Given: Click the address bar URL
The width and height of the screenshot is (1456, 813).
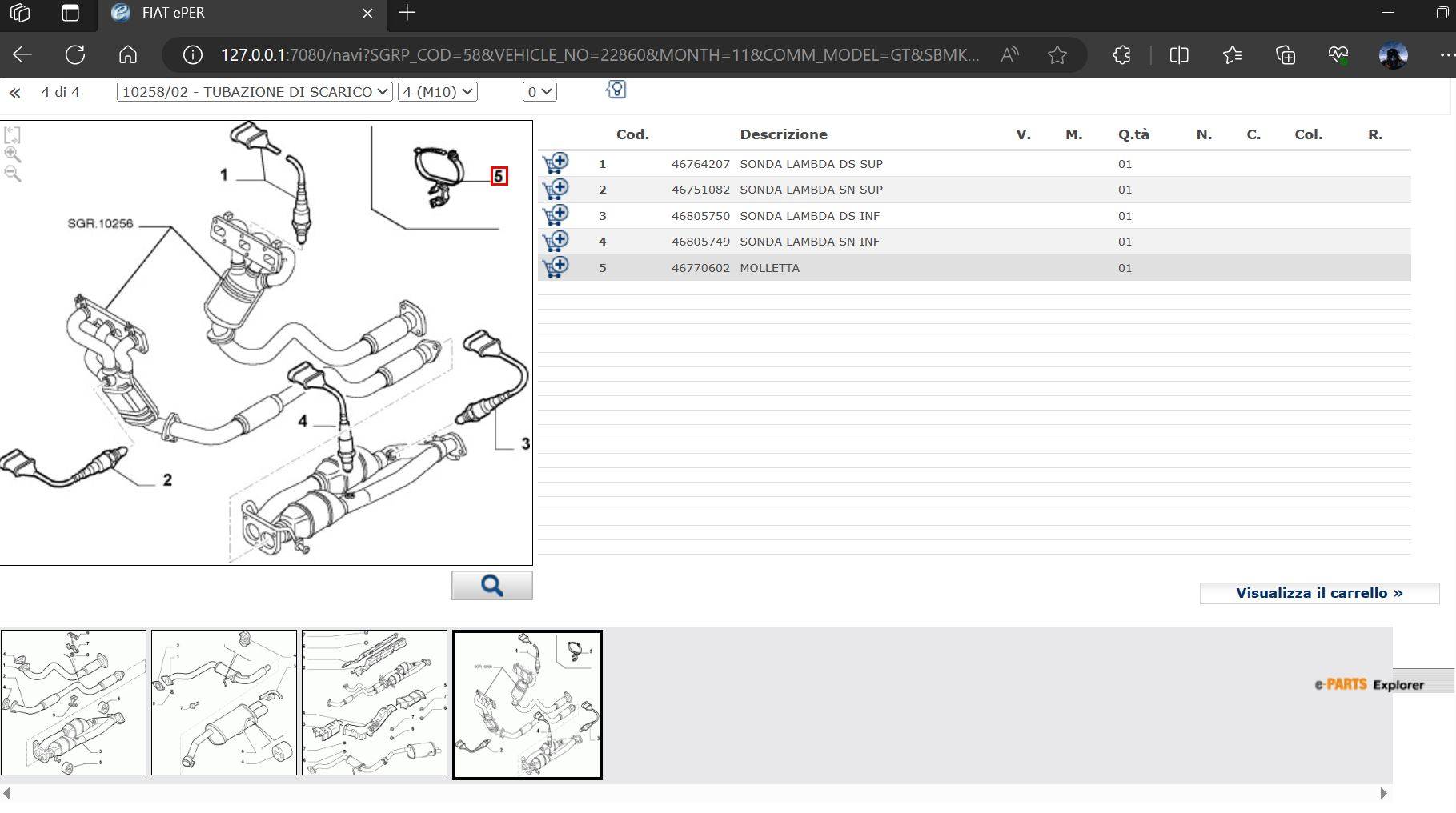Looking at the screenshot, I should point(600,54).
